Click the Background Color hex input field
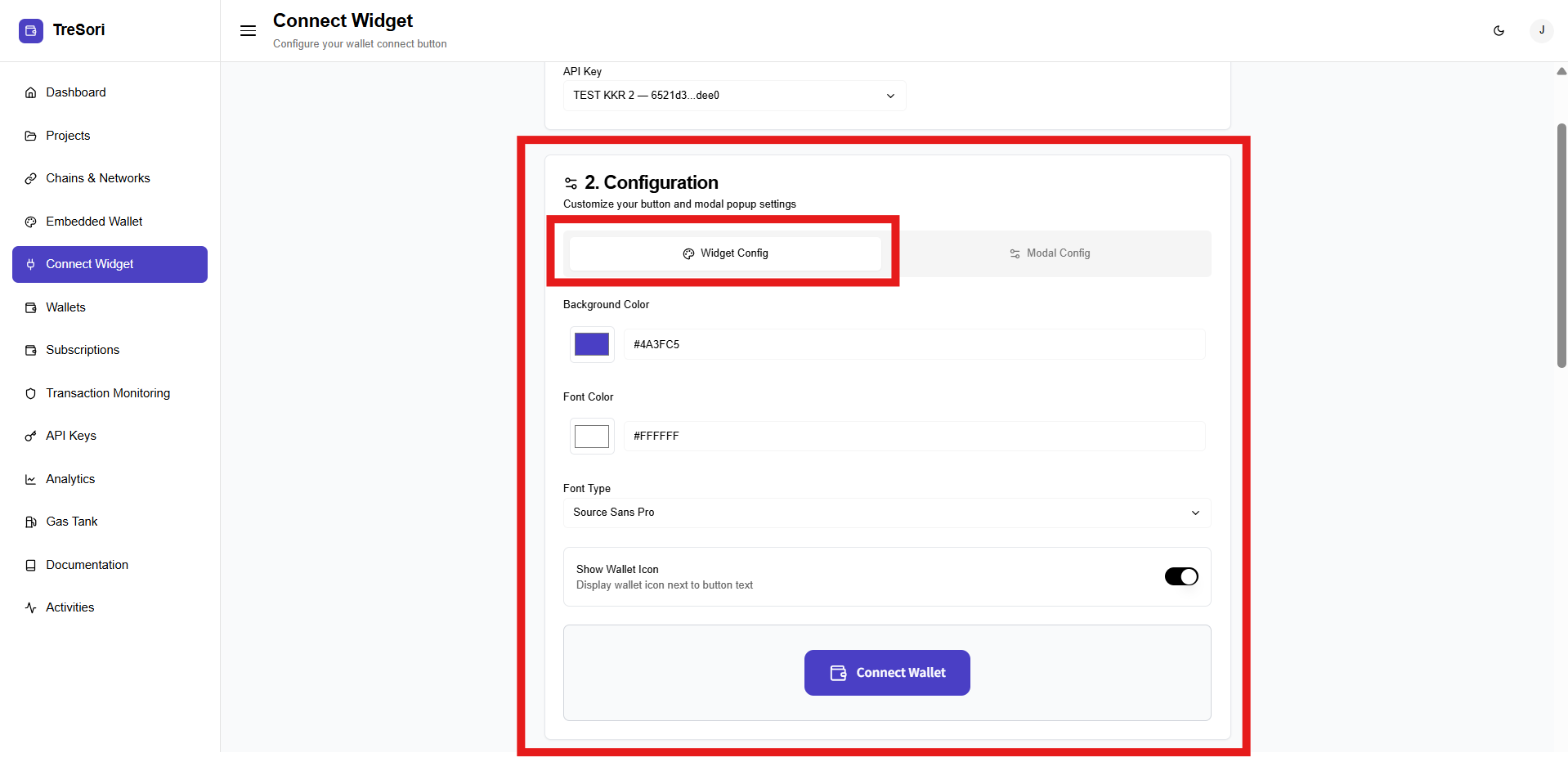Image resolution: width=1568 pixels, height=757 pixels. coord(913,344)
